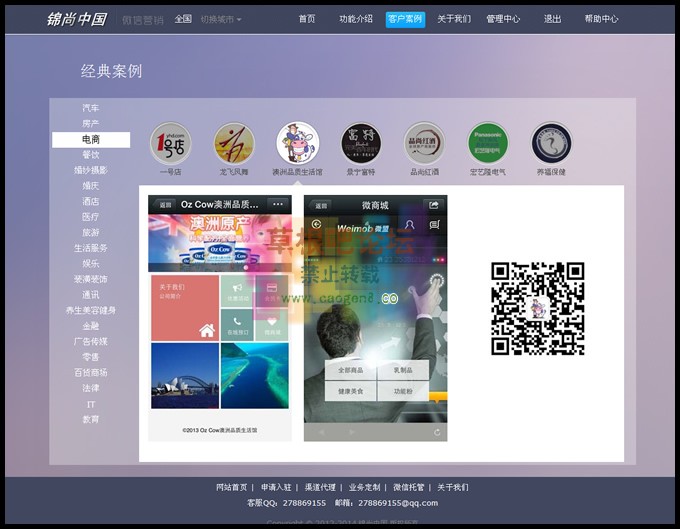Click the QR code image

point(538,308)
